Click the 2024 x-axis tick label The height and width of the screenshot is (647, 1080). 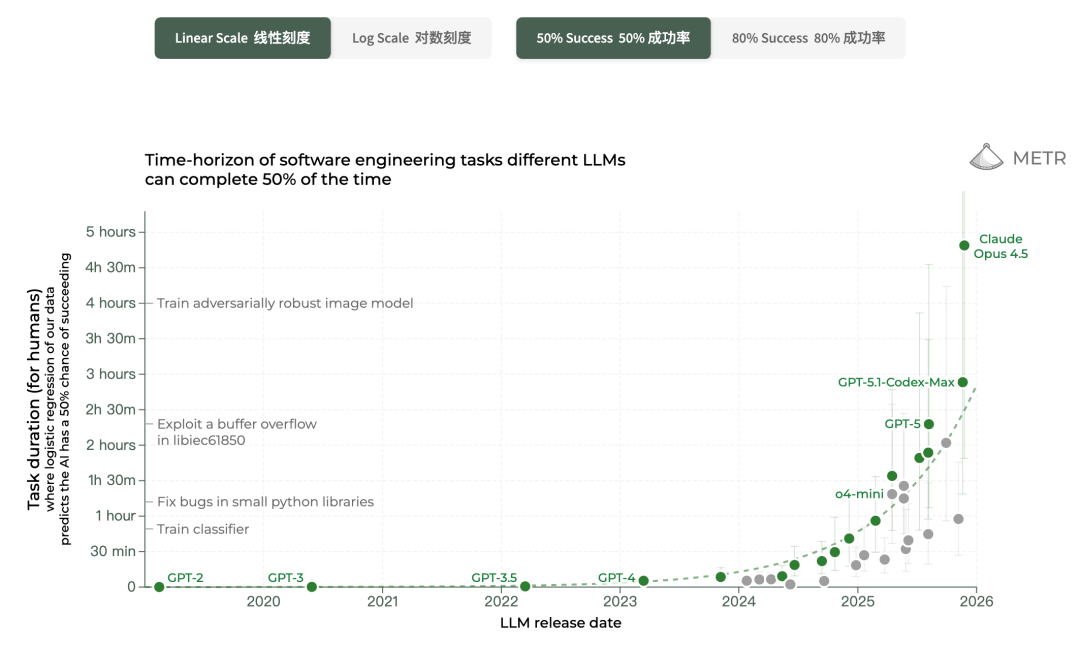pyautogui.click(x=738, y=602)
